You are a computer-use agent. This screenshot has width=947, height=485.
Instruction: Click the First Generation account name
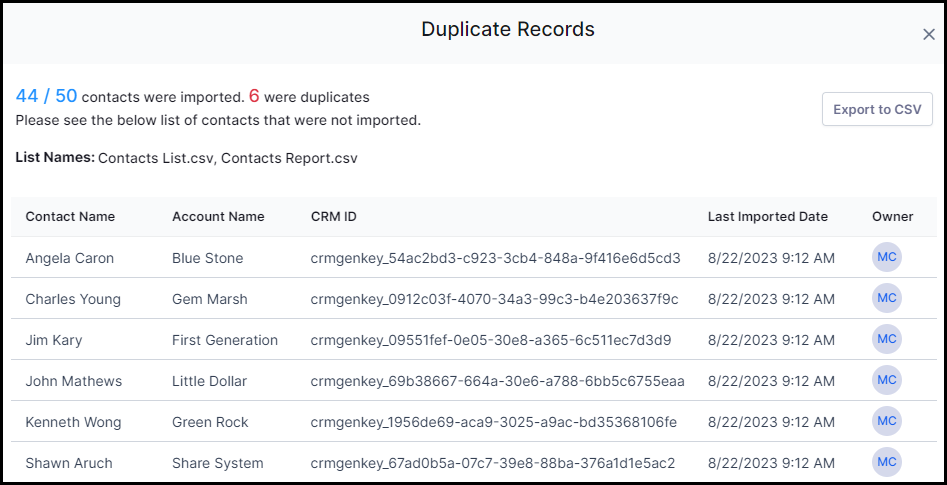pyautogui.click(x=225, y=340)
